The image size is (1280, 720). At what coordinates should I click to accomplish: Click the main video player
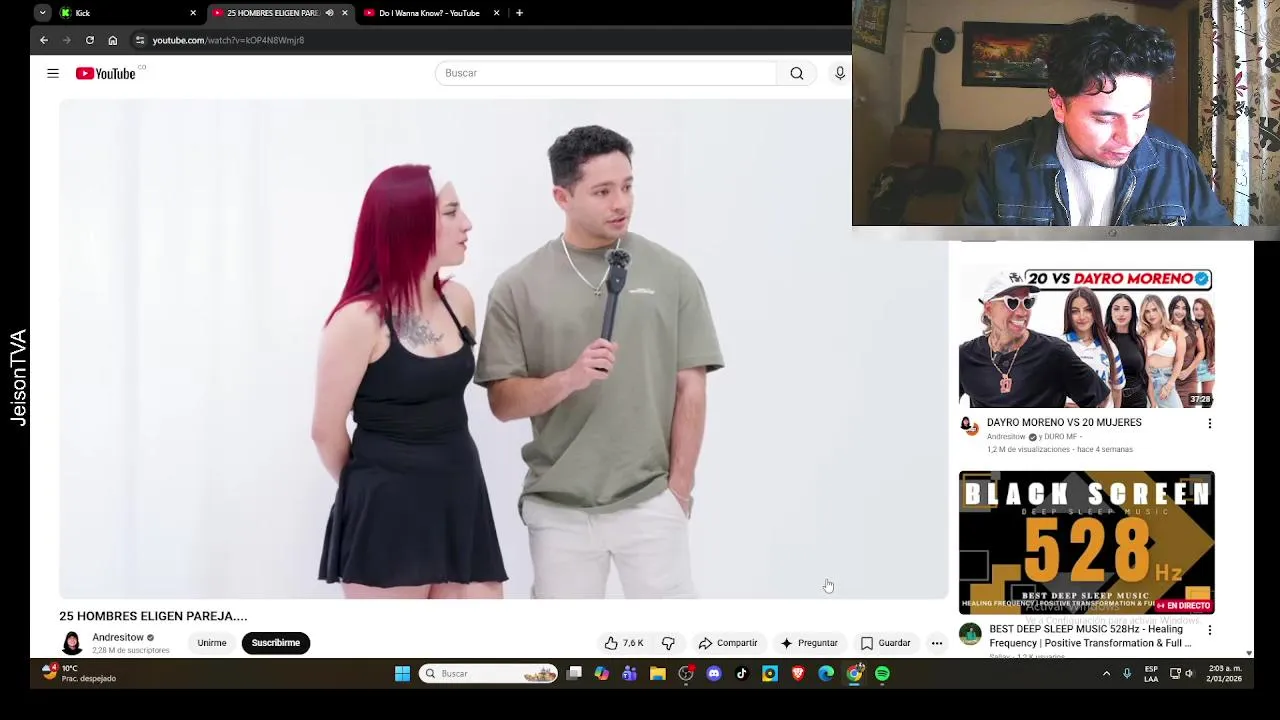pyautogui.click(x=503, y=349)
